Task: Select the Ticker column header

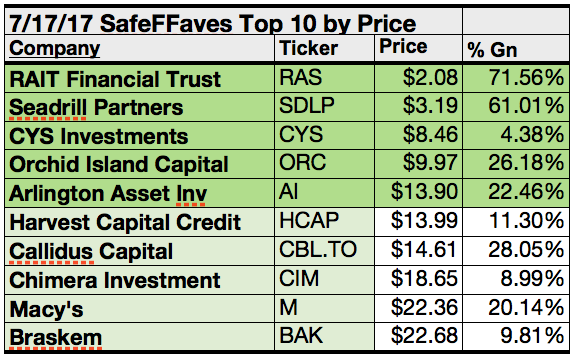Action: [x=324, y=48]
